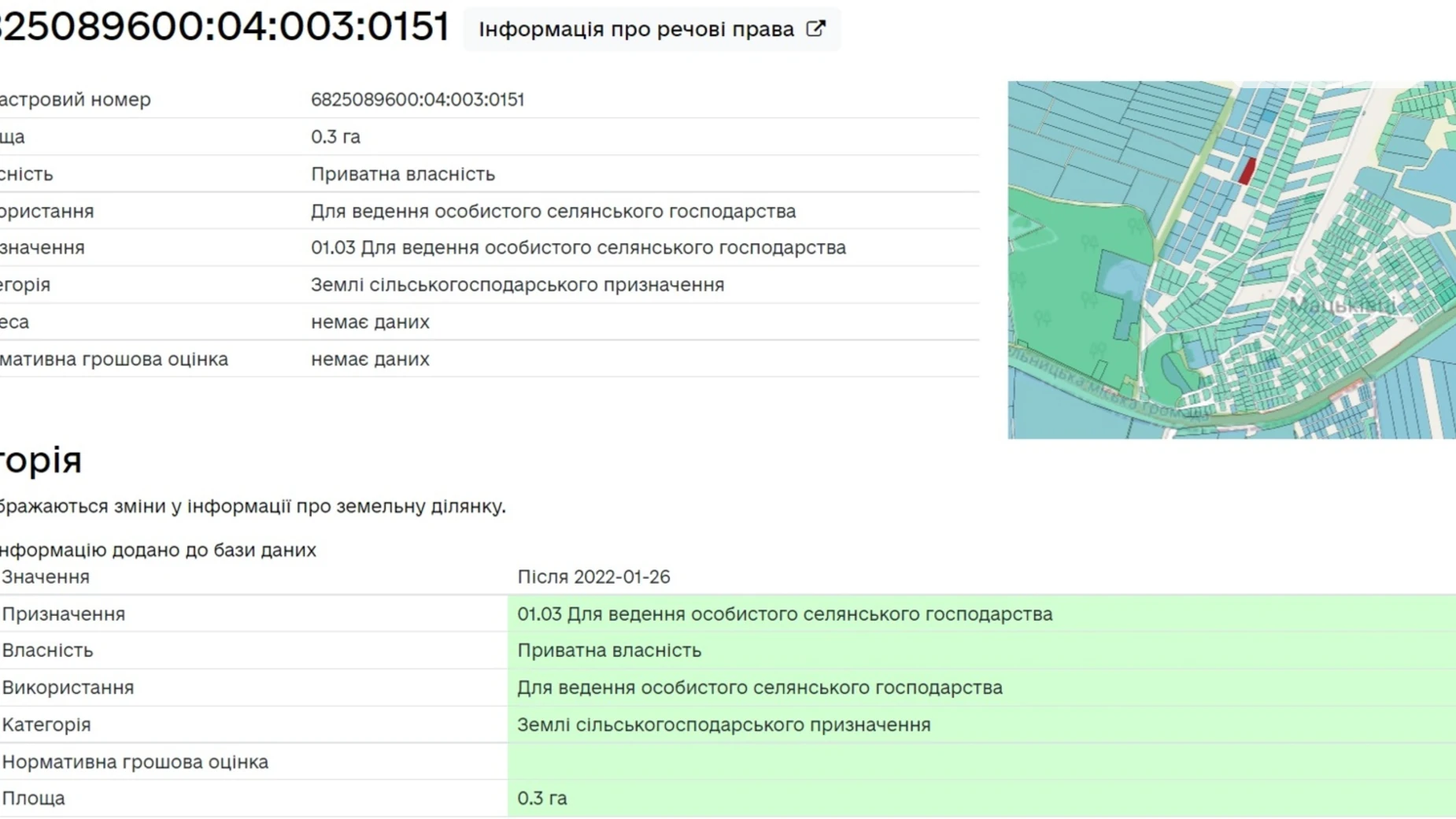Click Землі сільськогосподарського призначення in the top table
This screenshot has width=1456, height=819.
click(x=517, y=285)
